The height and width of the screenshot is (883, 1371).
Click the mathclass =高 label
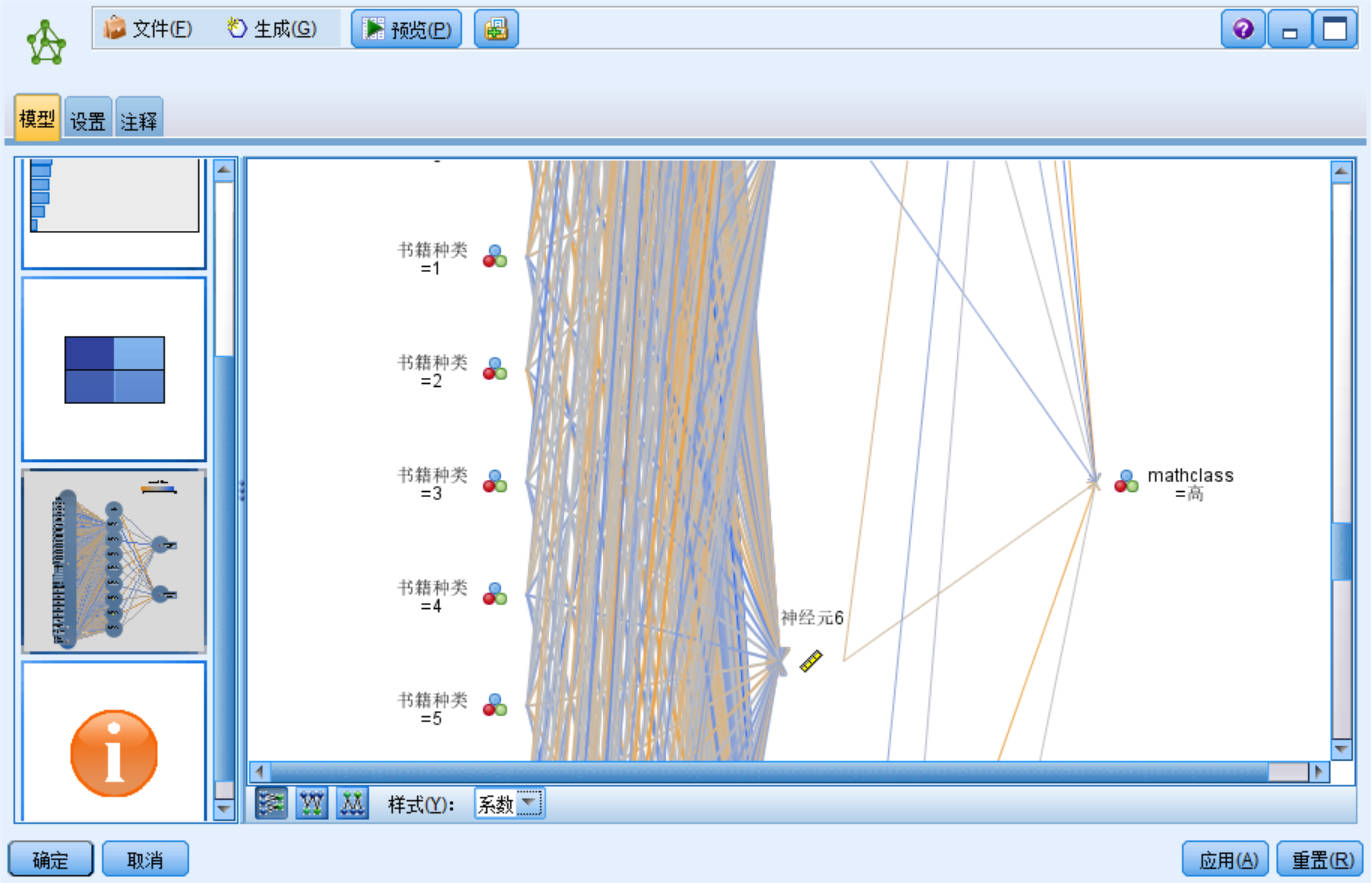1190,484
